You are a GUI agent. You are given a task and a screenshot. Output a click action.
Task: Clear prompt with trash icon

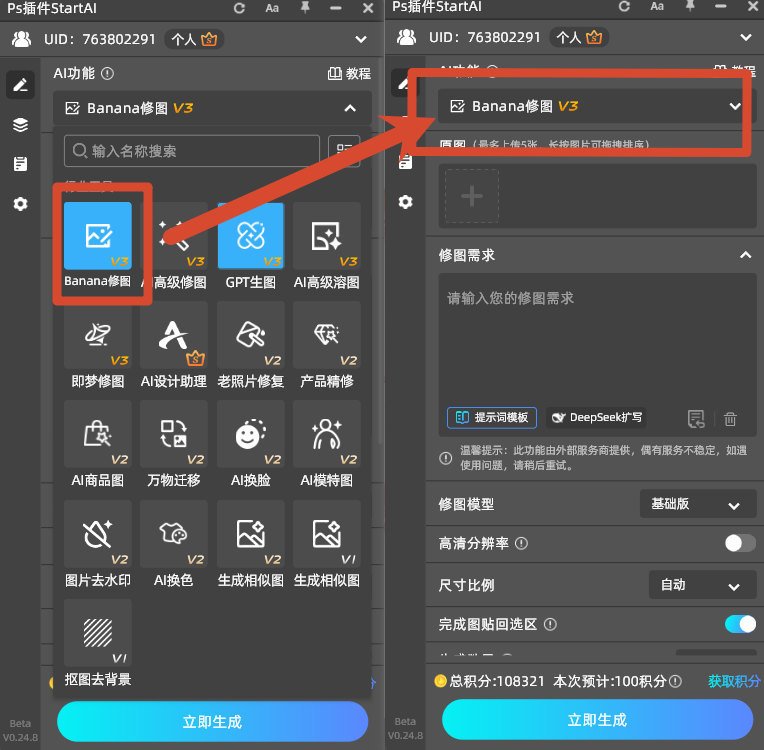point(730,419)
